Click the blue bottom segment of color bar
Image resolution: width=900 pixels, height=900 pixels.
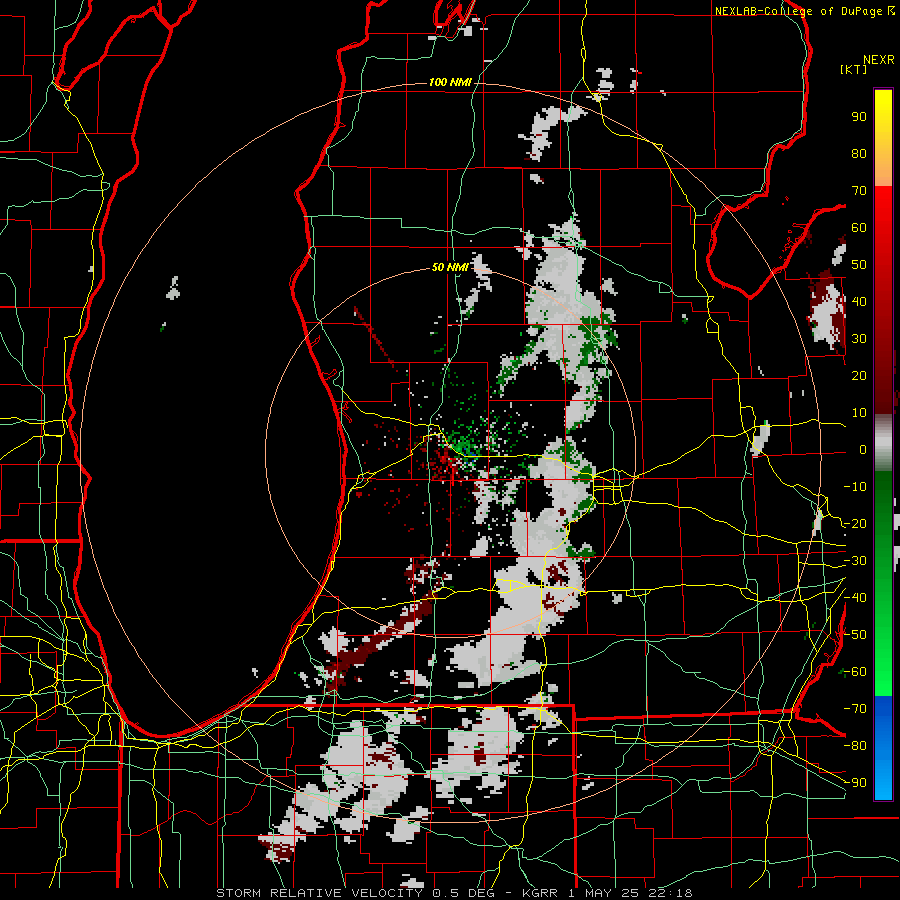click(x=883, y=748)
